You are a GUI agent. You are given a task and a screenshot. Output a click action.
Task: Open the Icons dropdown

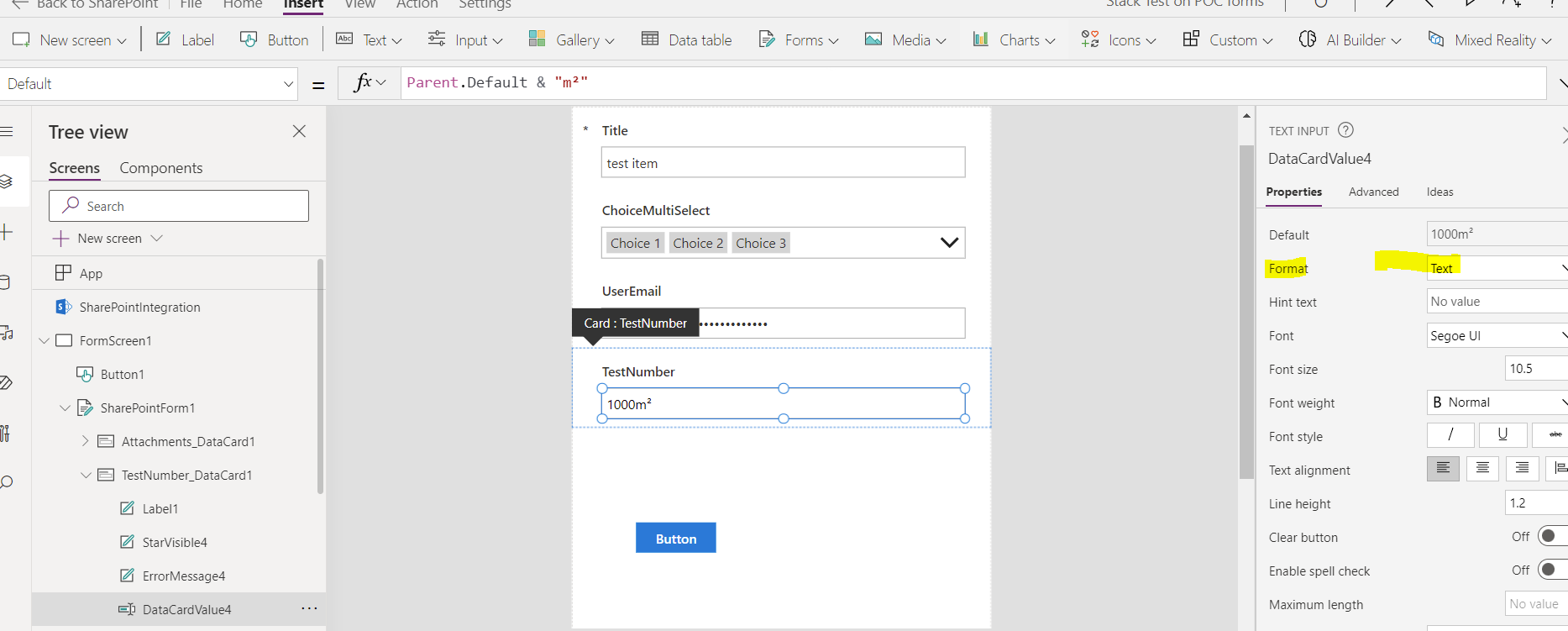[1119, 39]
